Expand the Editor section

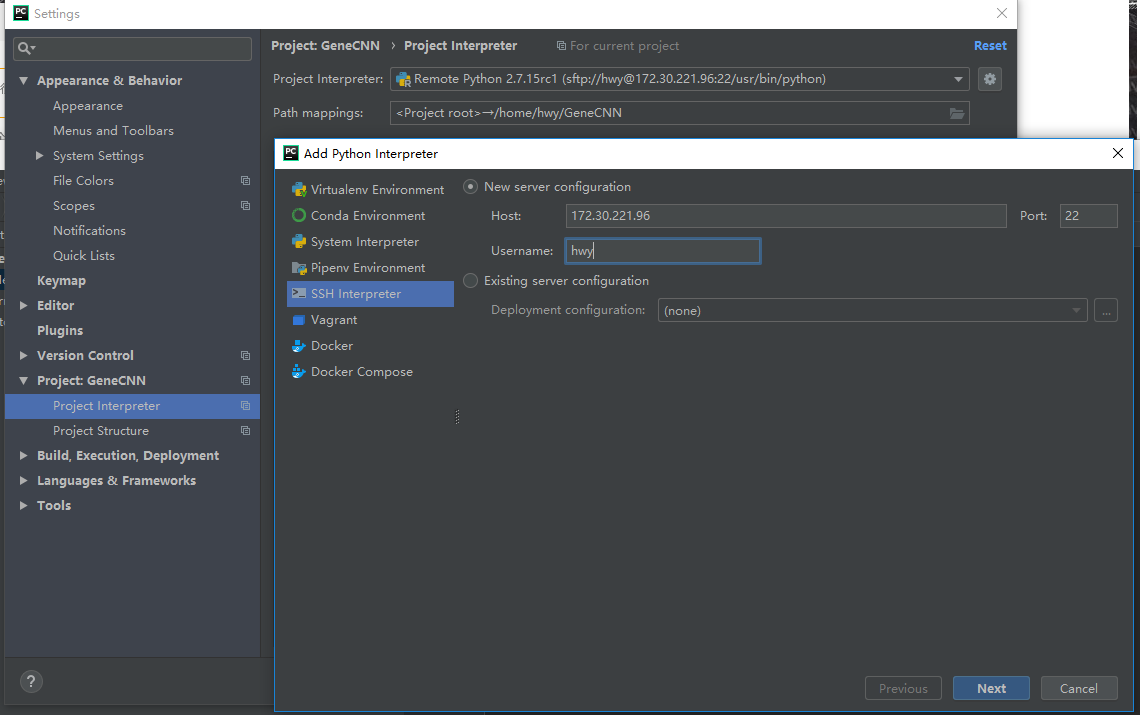coord(23,305)
